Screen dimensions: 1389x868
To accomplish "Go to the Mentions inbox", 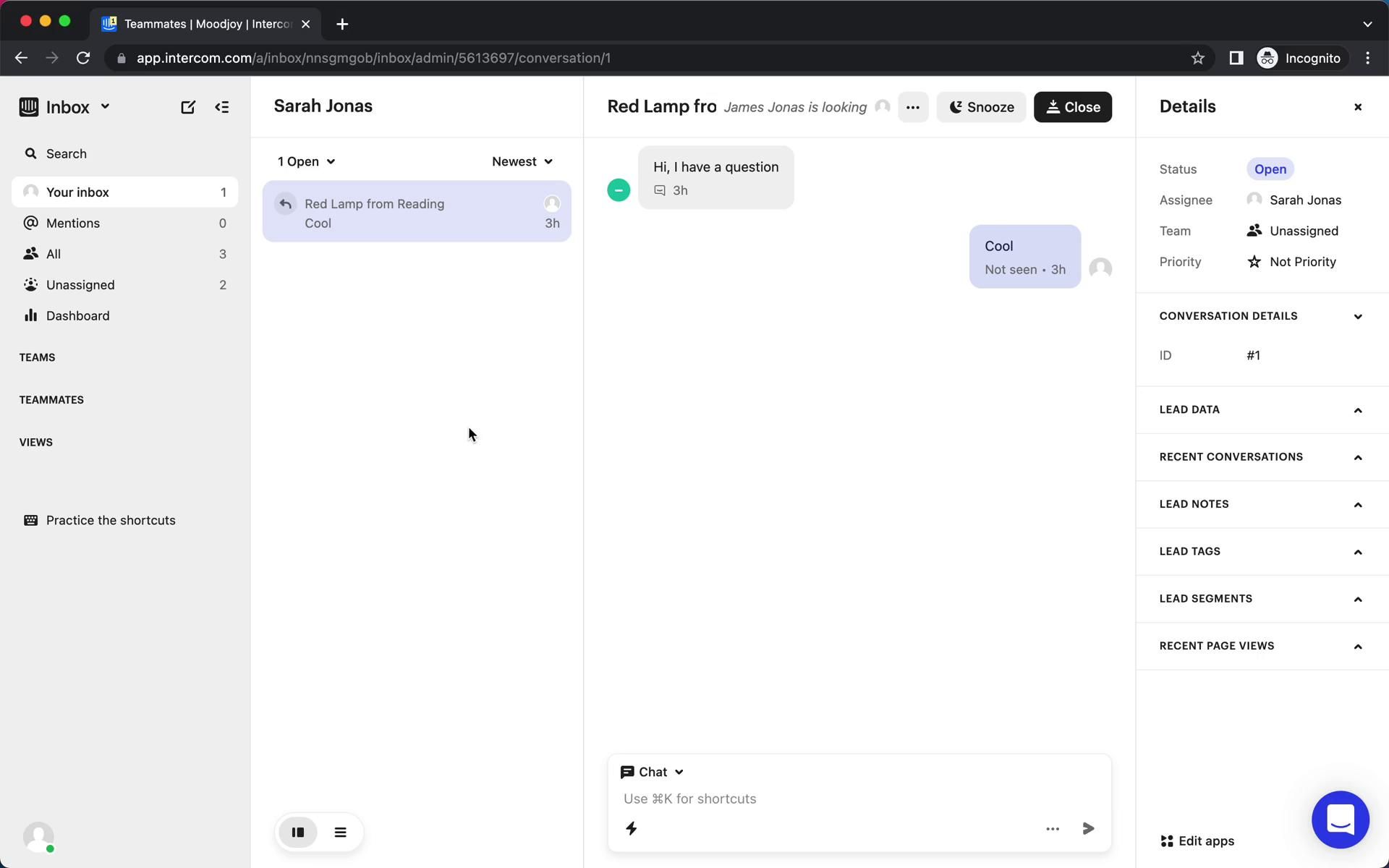I will (73, 223).
